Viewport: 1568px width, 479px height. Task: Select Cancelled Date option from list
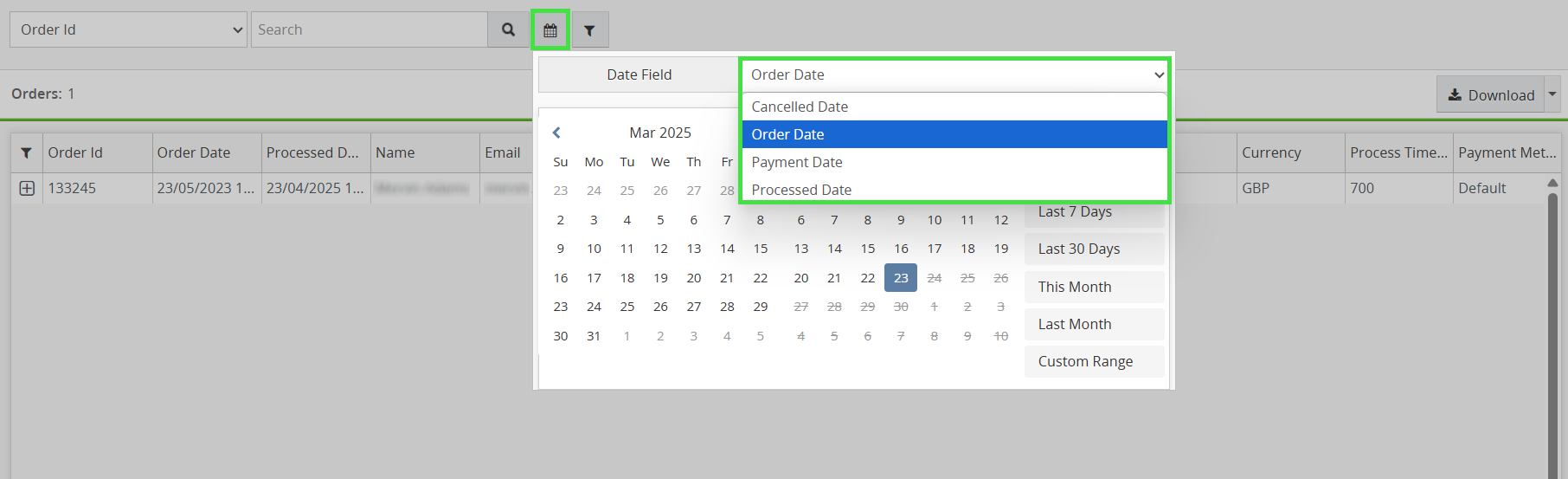pos(800,107)
